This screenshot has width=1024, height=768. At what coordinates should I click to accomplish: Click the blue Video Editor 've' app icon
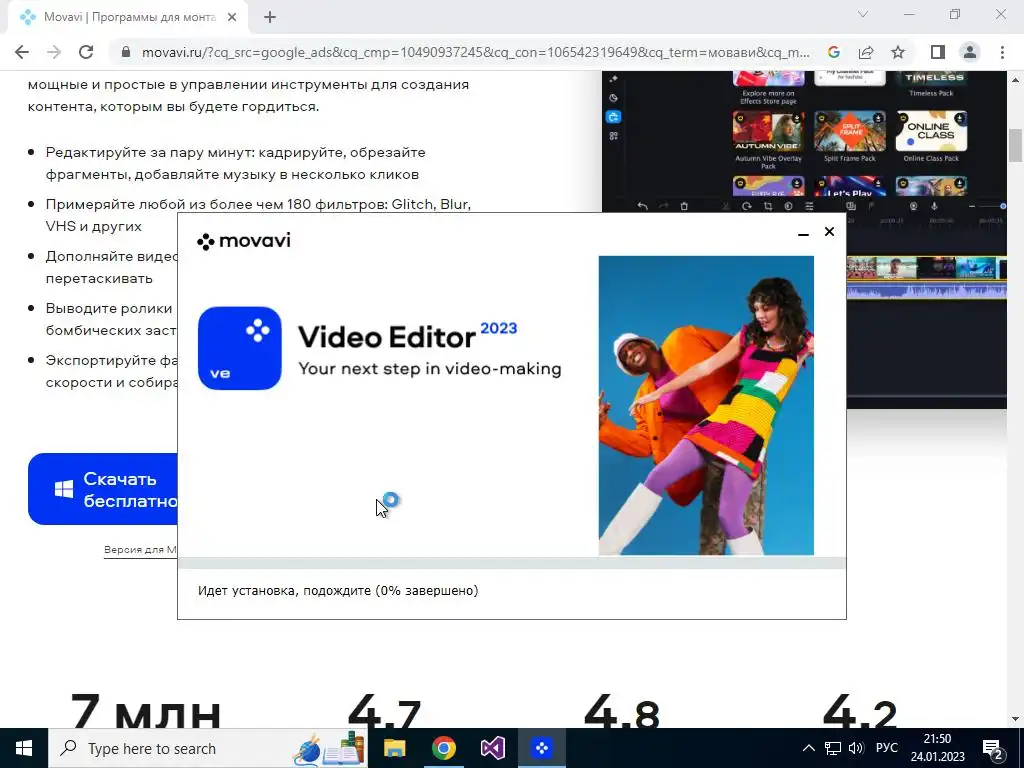240,348
